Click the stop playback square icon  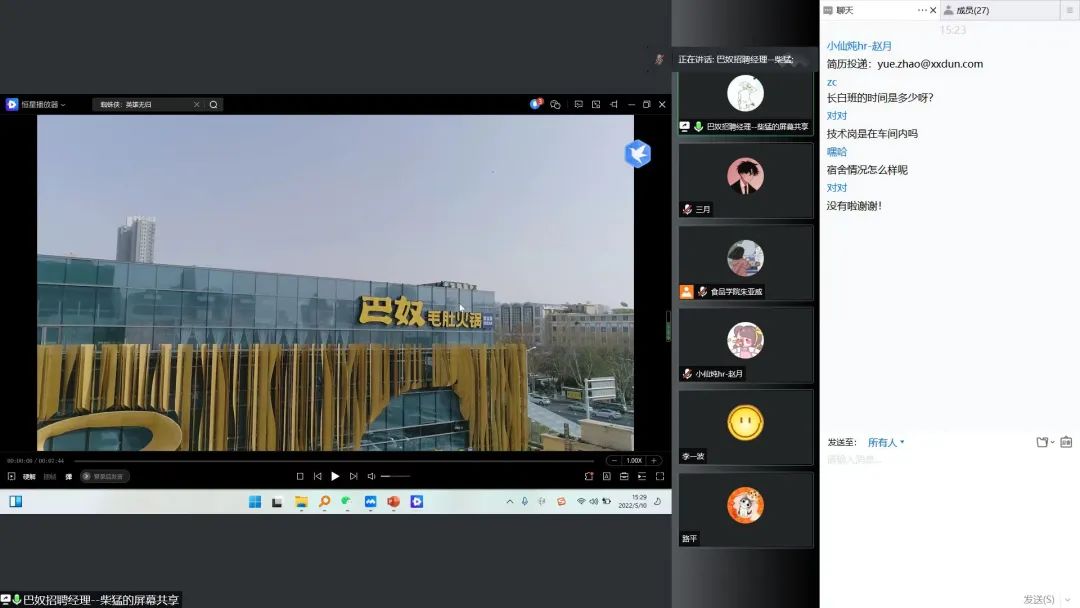coord(300,476)
